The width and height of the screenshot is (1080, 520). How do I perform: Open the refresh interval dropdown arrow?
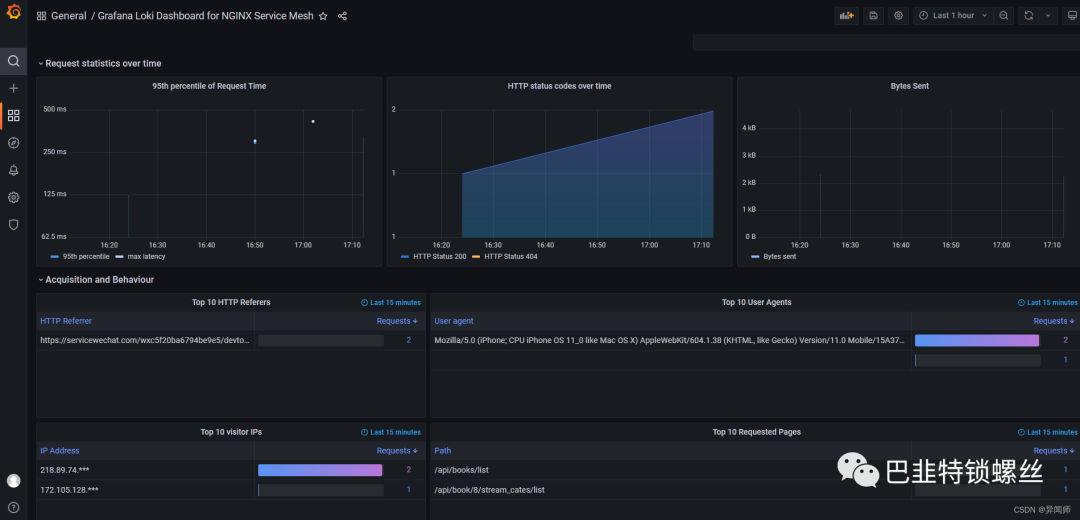1048,16
